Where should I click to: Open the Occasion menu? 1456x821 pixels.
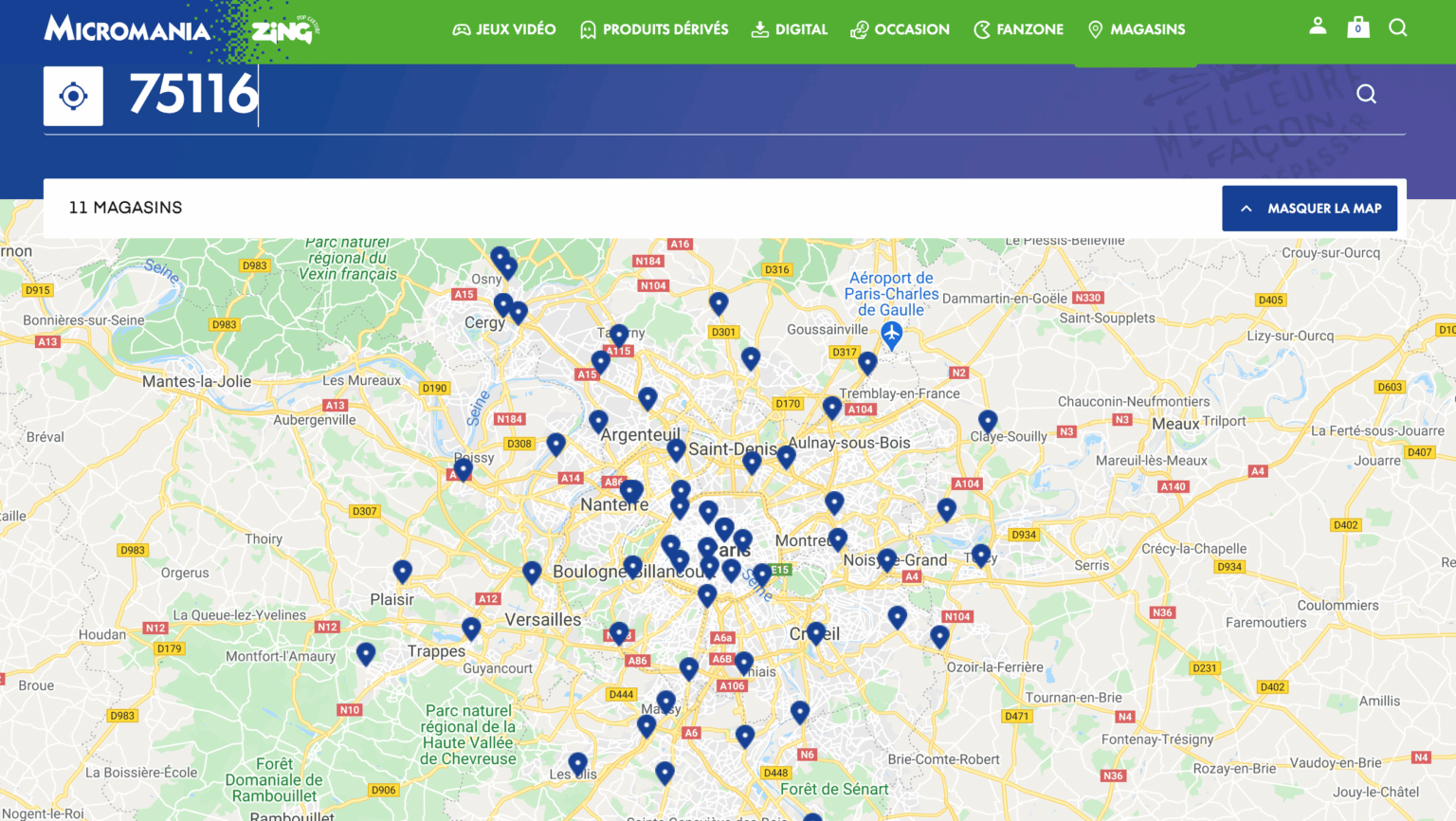900,29
